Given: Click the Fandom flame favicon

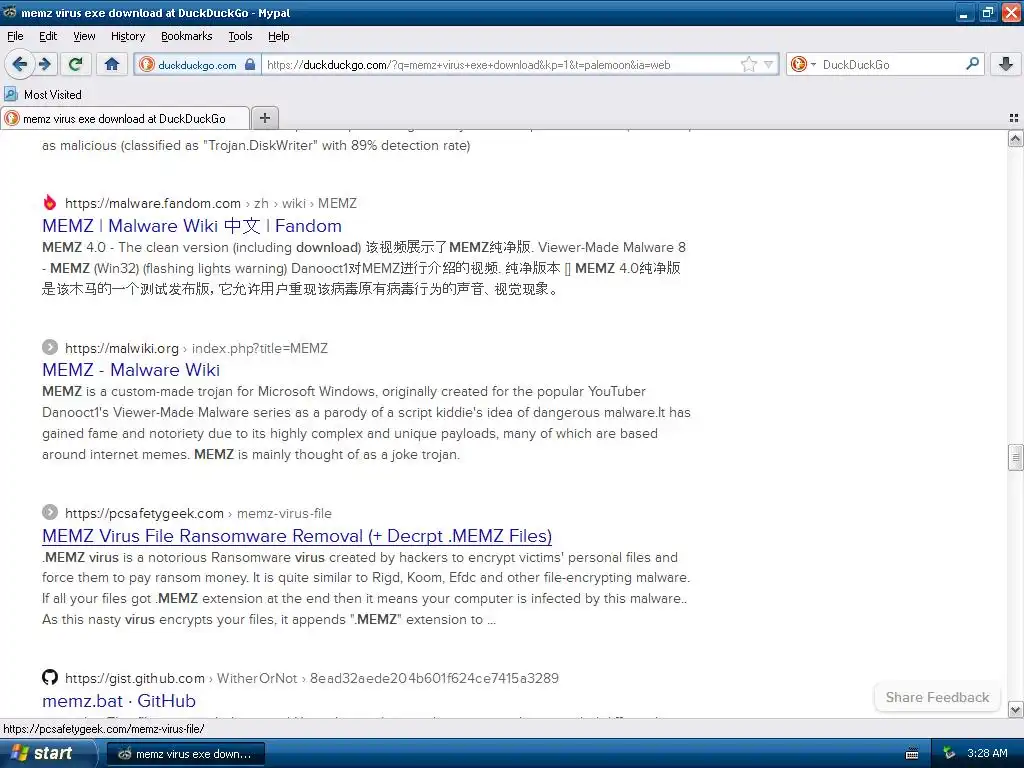Looking at the screenshot, I should (50, 202).
